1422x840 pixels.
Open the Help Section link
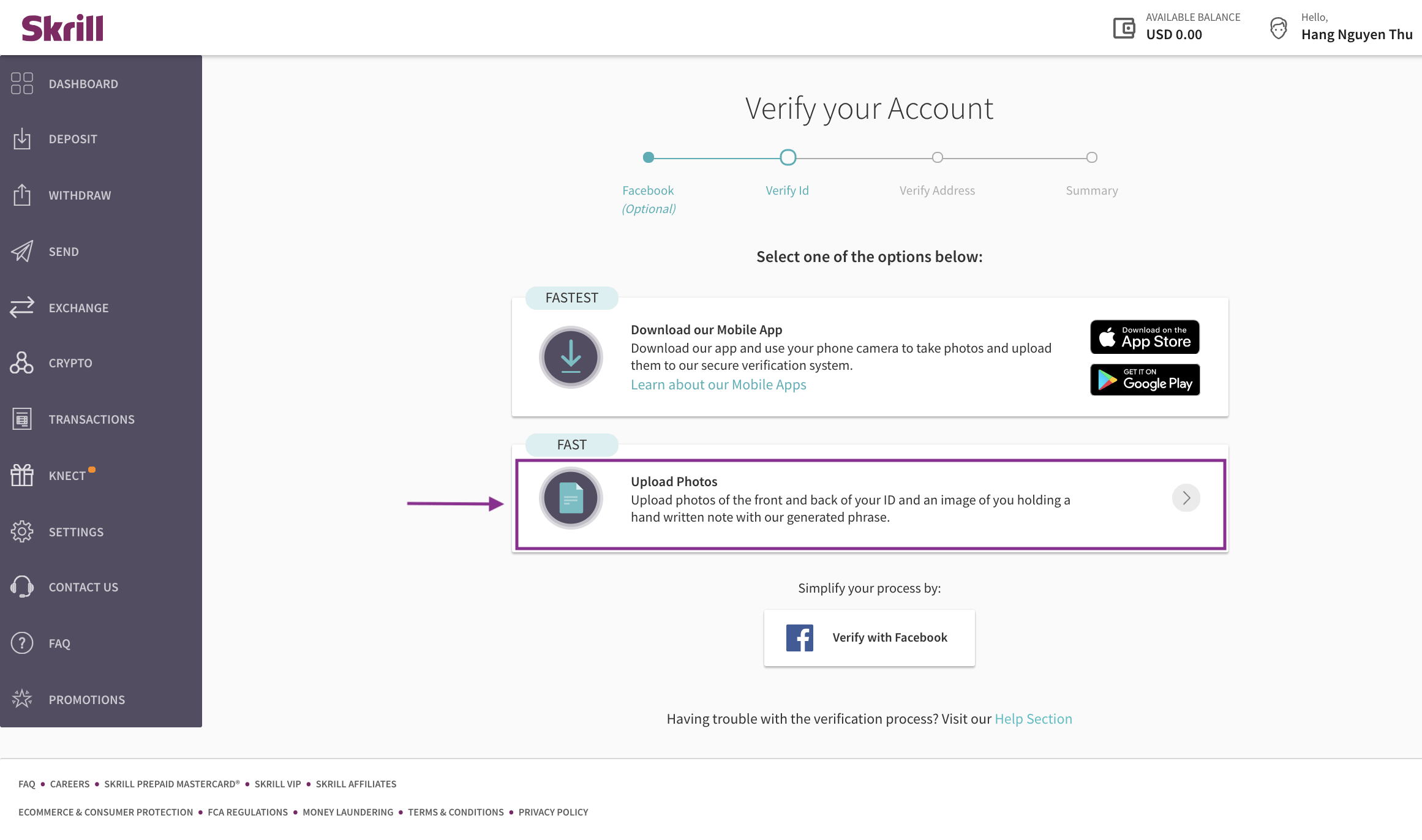(x=1033, y=719)
